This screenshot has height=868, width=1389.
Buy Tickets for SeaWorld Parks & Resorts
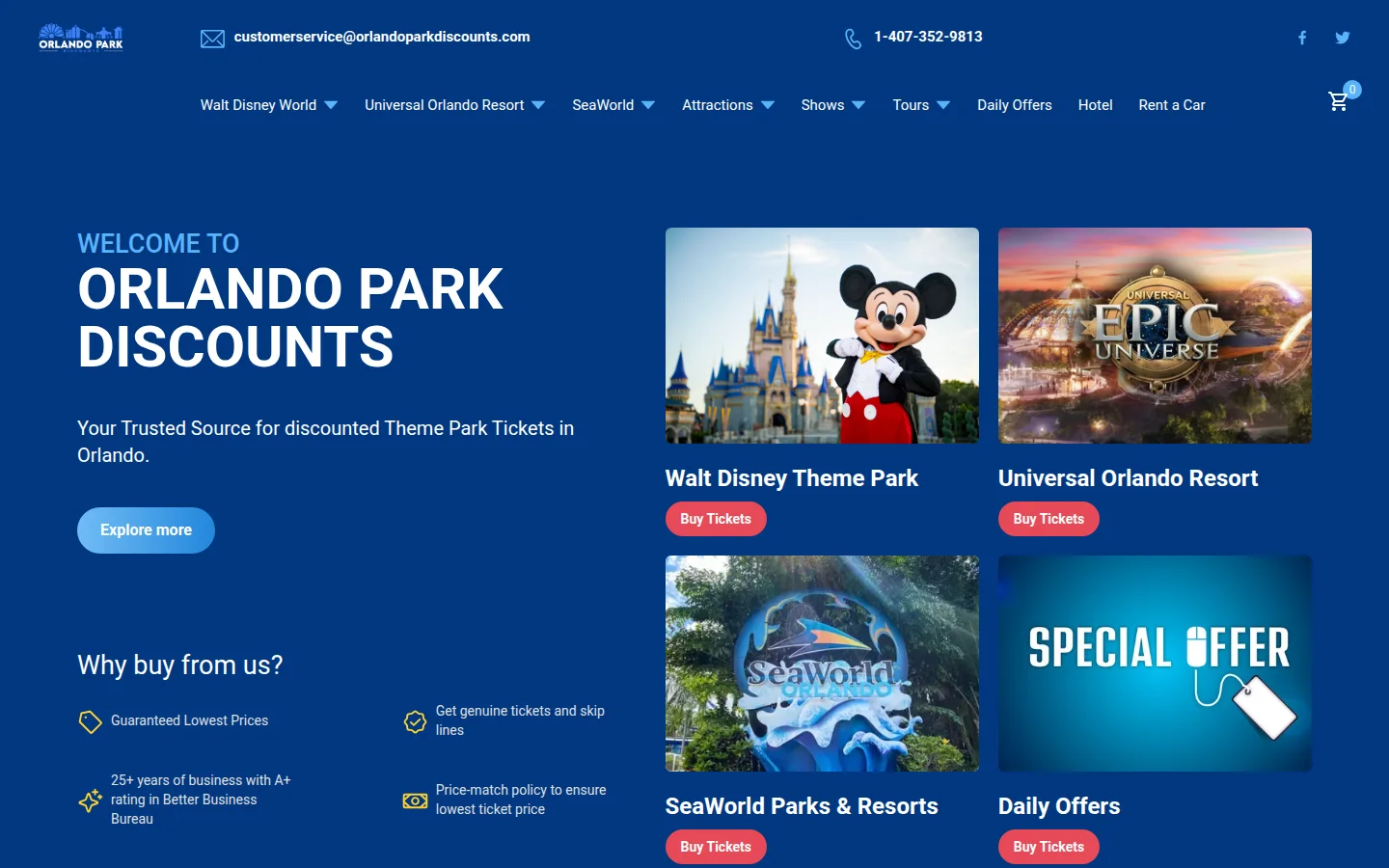point(716,847)
